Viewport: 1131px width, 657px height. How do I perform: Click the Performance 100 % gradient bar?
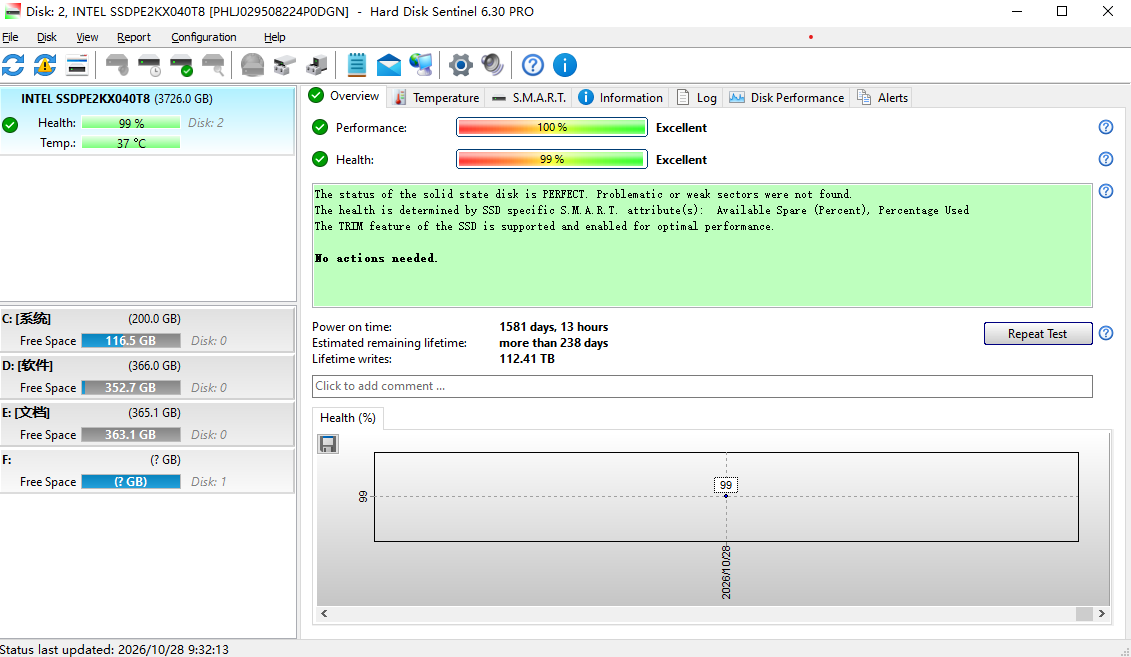pos(552,127)
